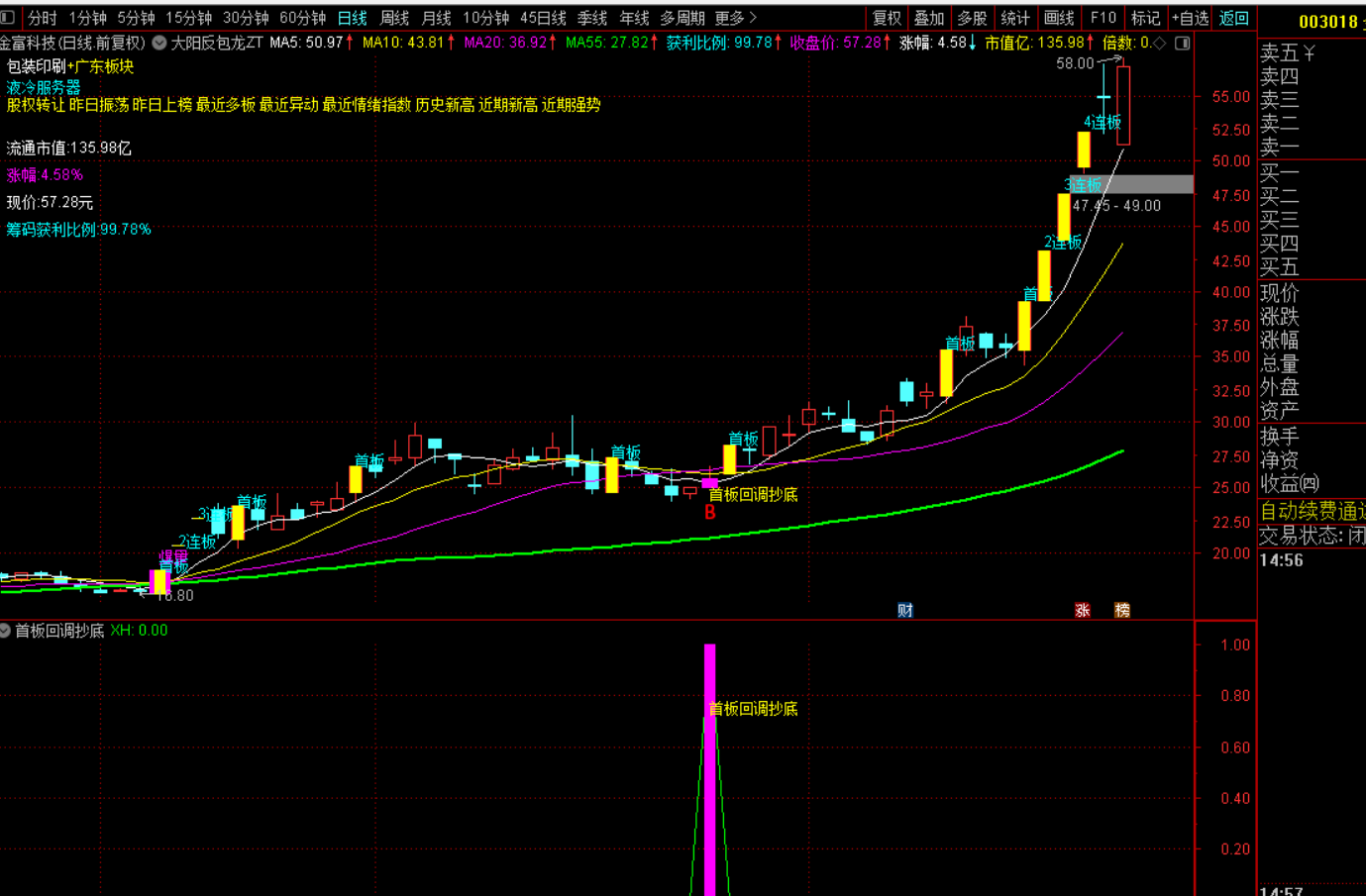
Task: Click the 返回 back button
Action: coord(1234,18)
